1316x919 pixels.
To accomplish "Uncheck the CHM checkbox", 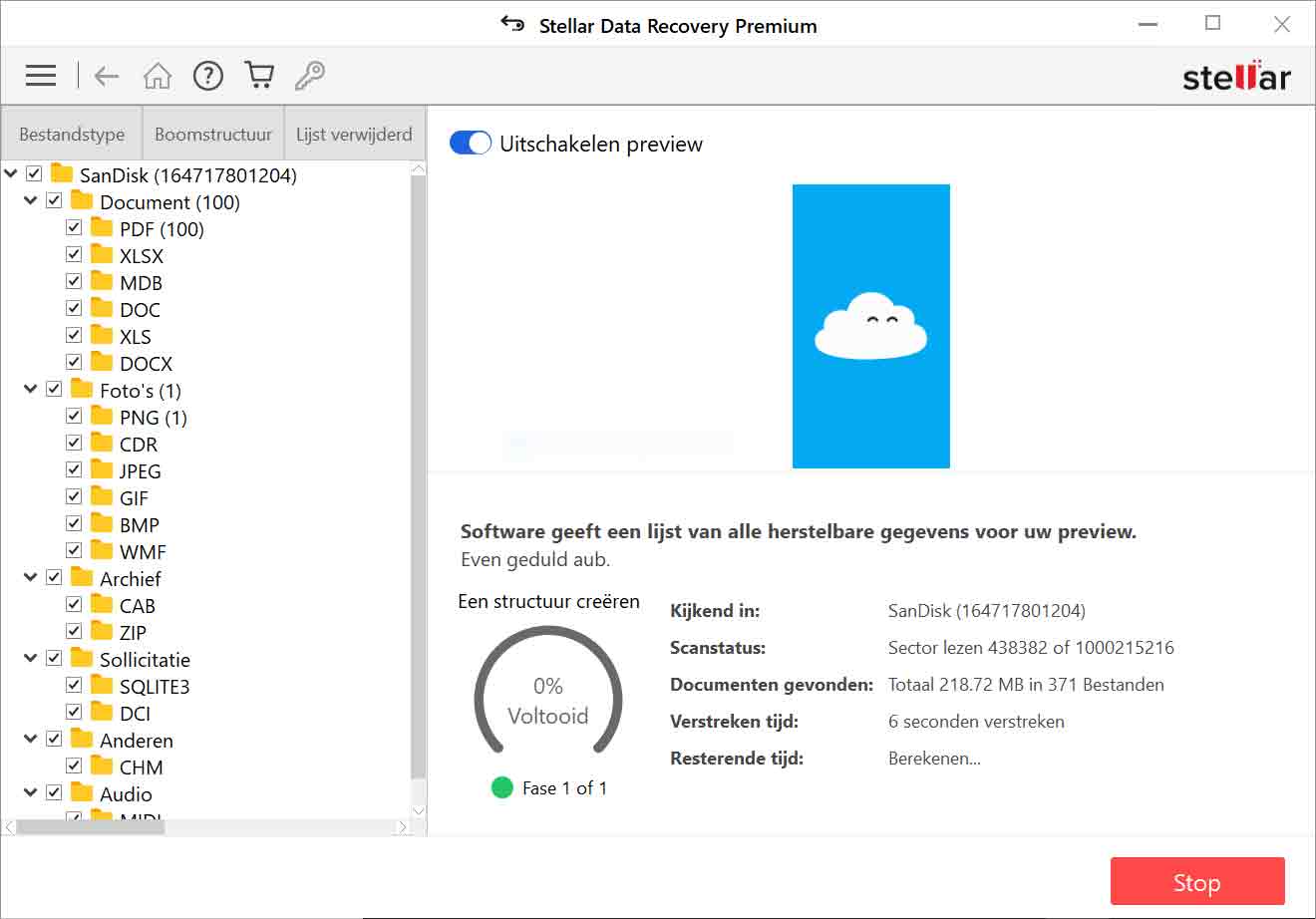I will pyautogui.click(x=74, y=766).
